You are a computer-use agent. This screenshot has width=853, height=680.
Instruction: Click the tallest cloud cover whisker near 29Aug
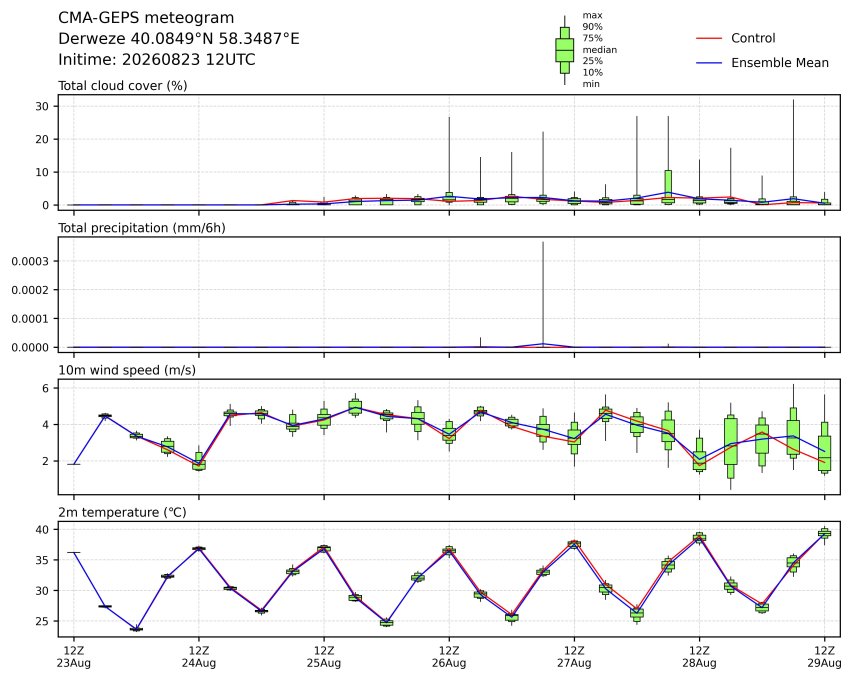click(x=793, y=152)
